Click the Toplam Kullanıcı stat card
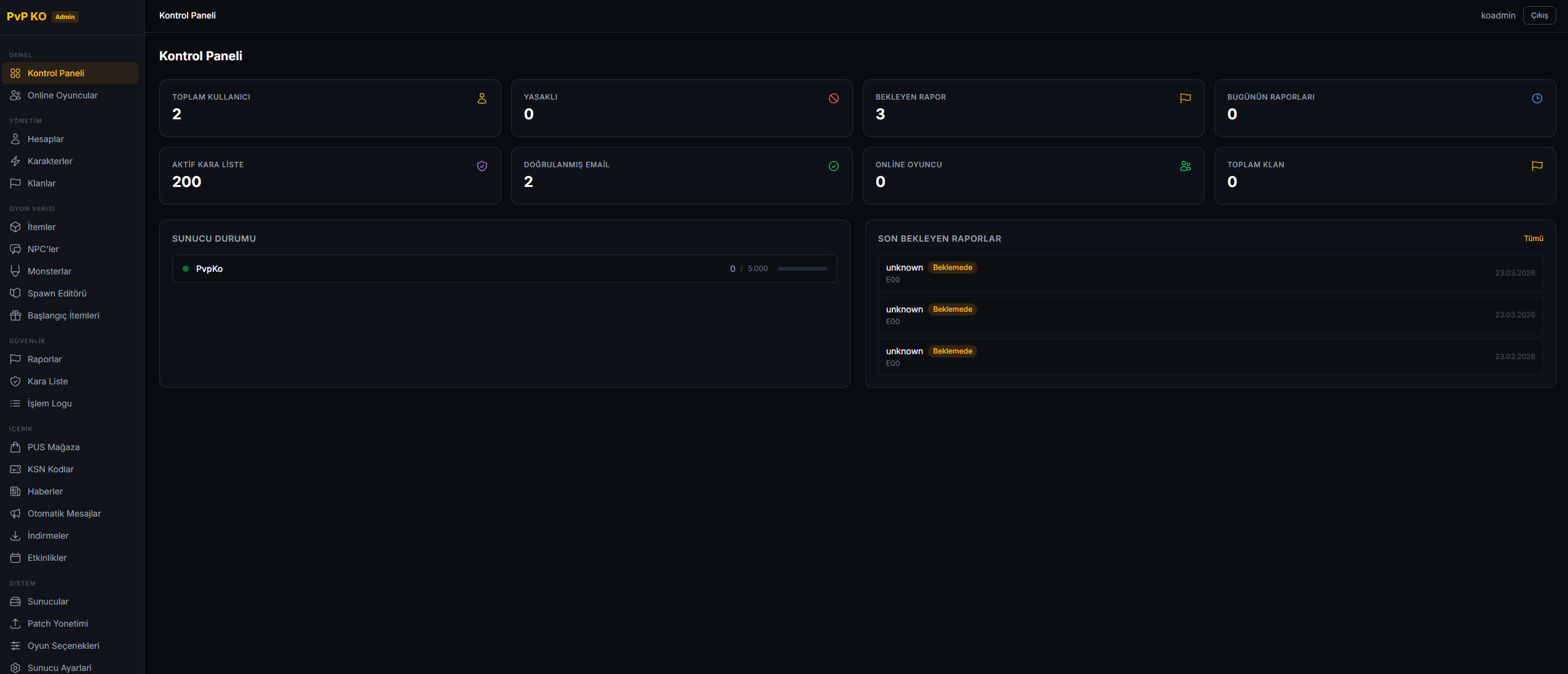This screenshot has height=674, width=1568. [x=330, y=108]
